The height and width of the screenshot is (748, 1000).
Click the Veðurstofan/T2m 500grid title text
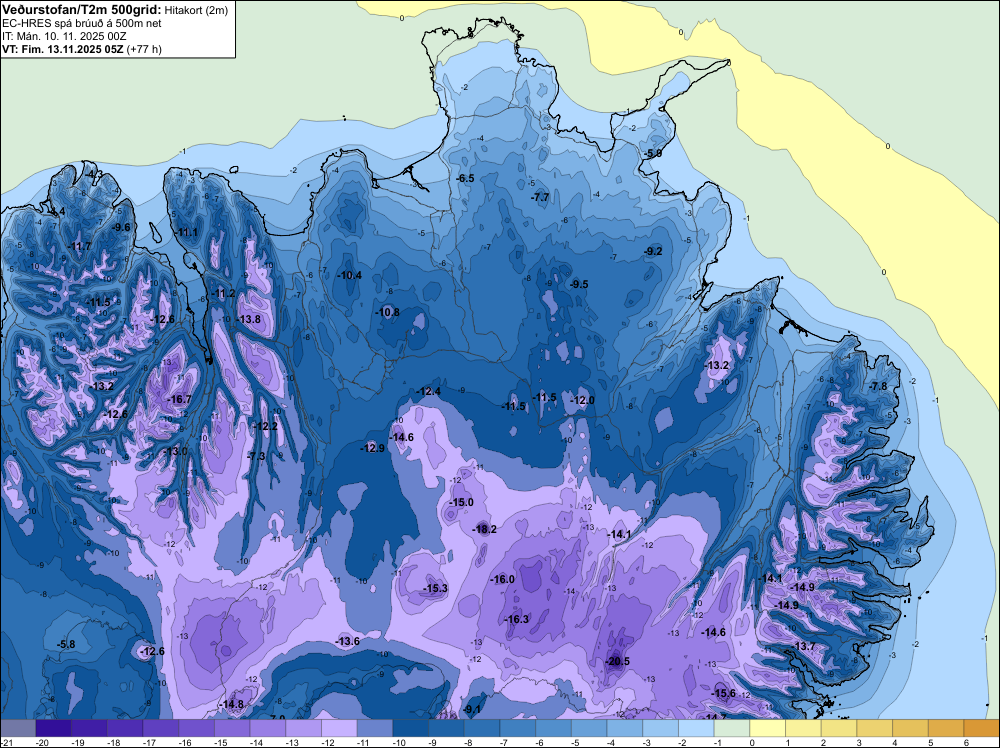(x=82, y=9)
